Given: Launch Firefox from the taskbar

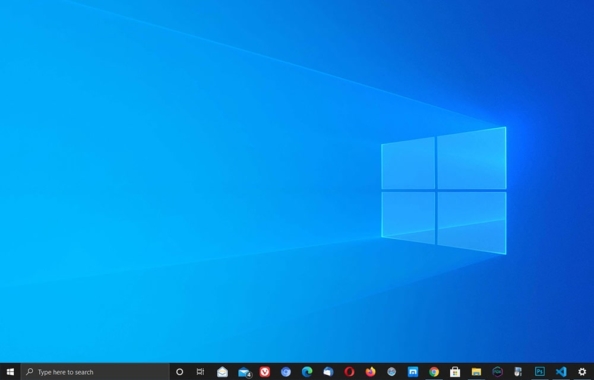Looking at the screenshot, I should click(370, 372).
